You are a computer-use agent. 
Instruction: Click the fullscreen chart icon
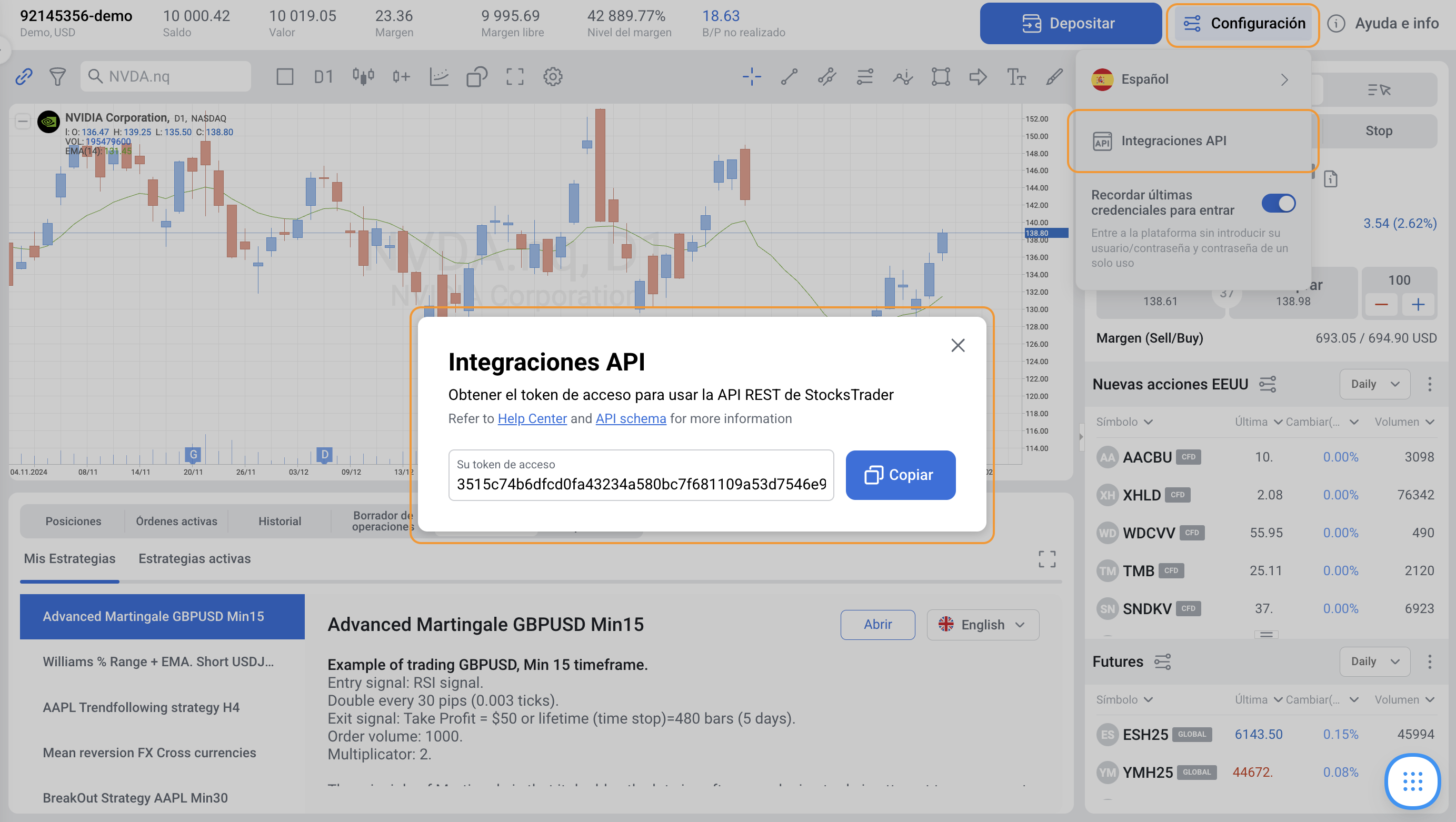tap(514, 77)
